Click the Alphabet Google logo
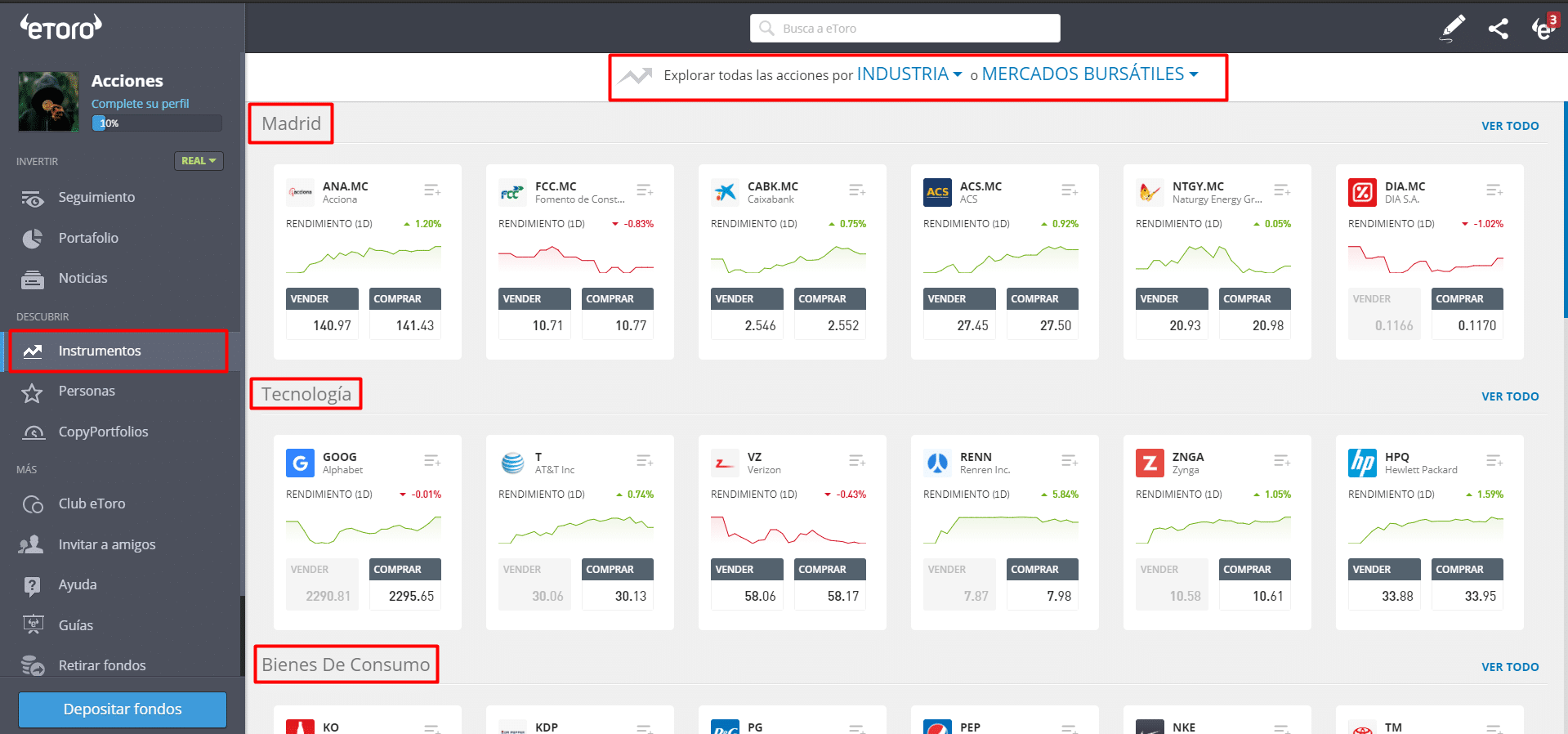This screenshot has width=1568, height=734. pyautogui.click(x=300, y=463)
